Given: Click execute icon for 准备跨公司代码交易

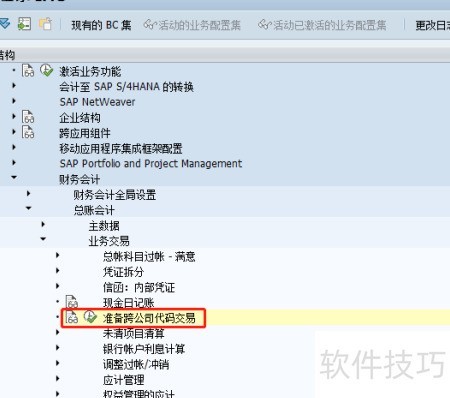Looking at the screenshot, I should point(90,317).
